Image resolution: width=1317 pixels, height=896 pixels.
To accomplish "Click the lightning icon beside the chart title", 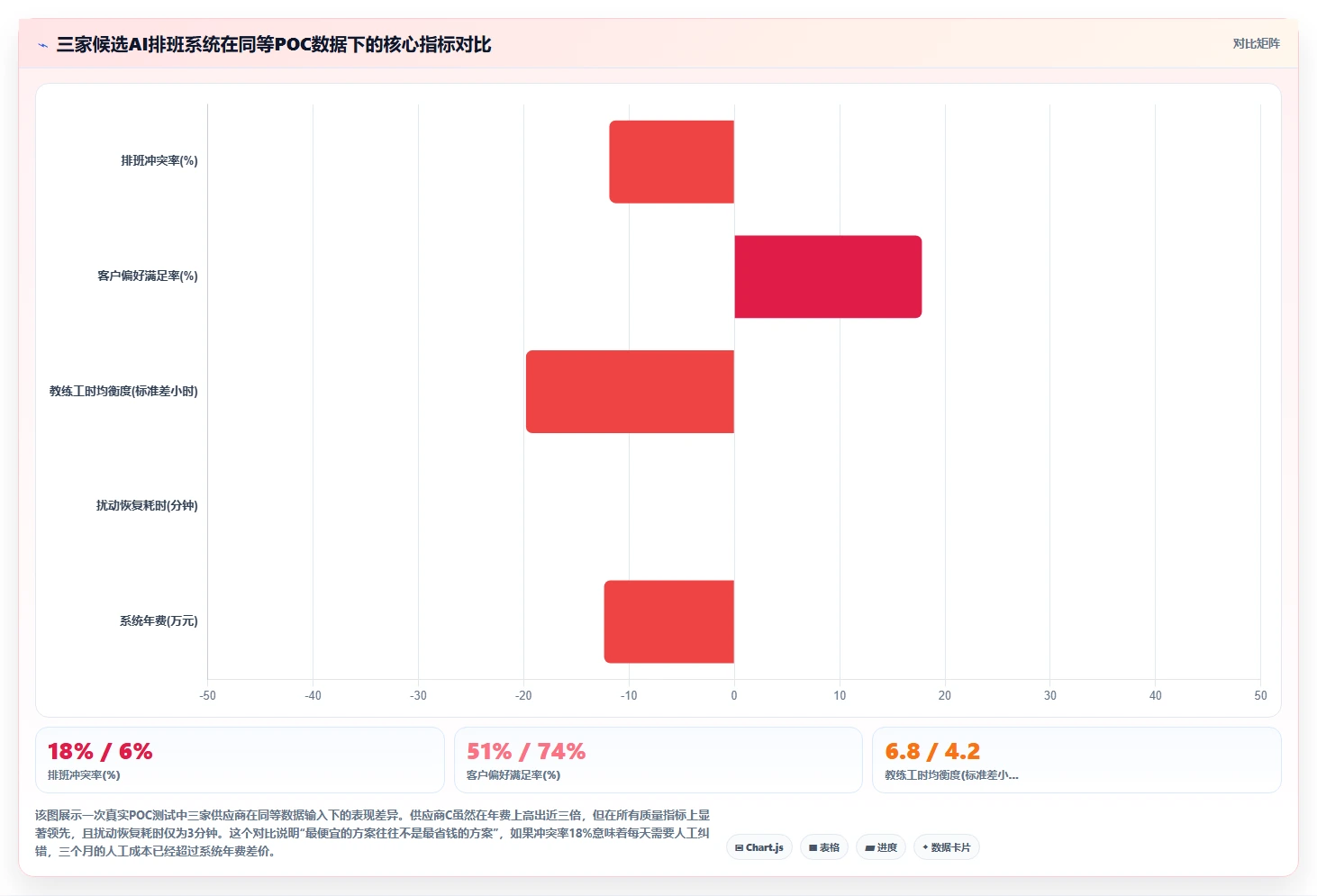I will tap(42, 45).
